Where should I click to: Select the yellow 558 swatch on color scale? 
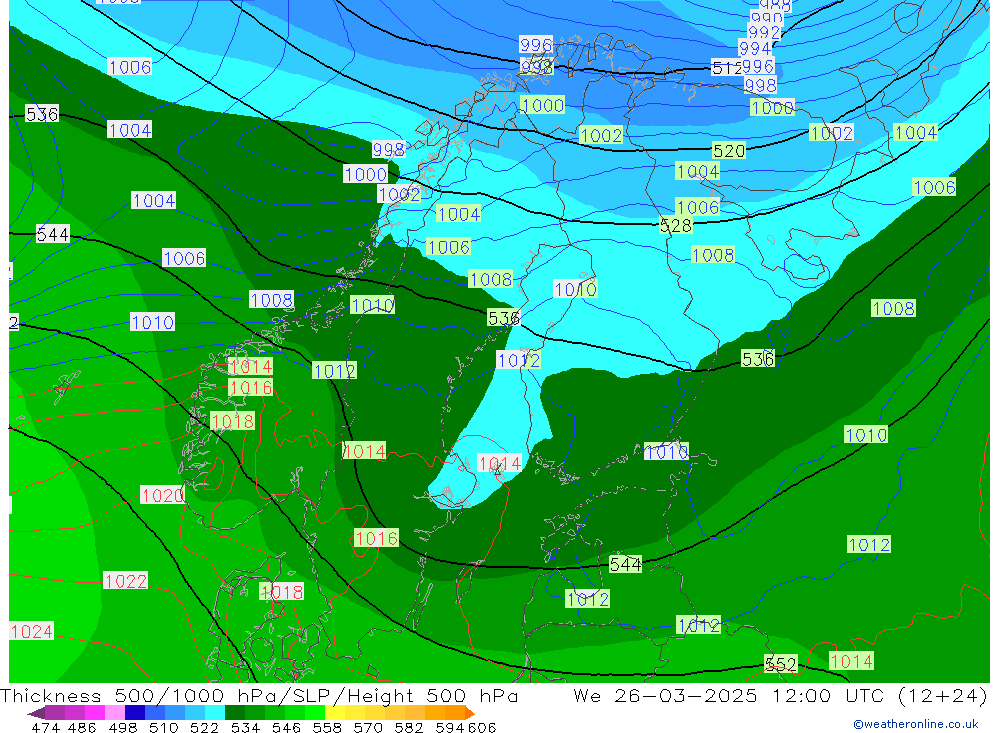pos(335,713)
